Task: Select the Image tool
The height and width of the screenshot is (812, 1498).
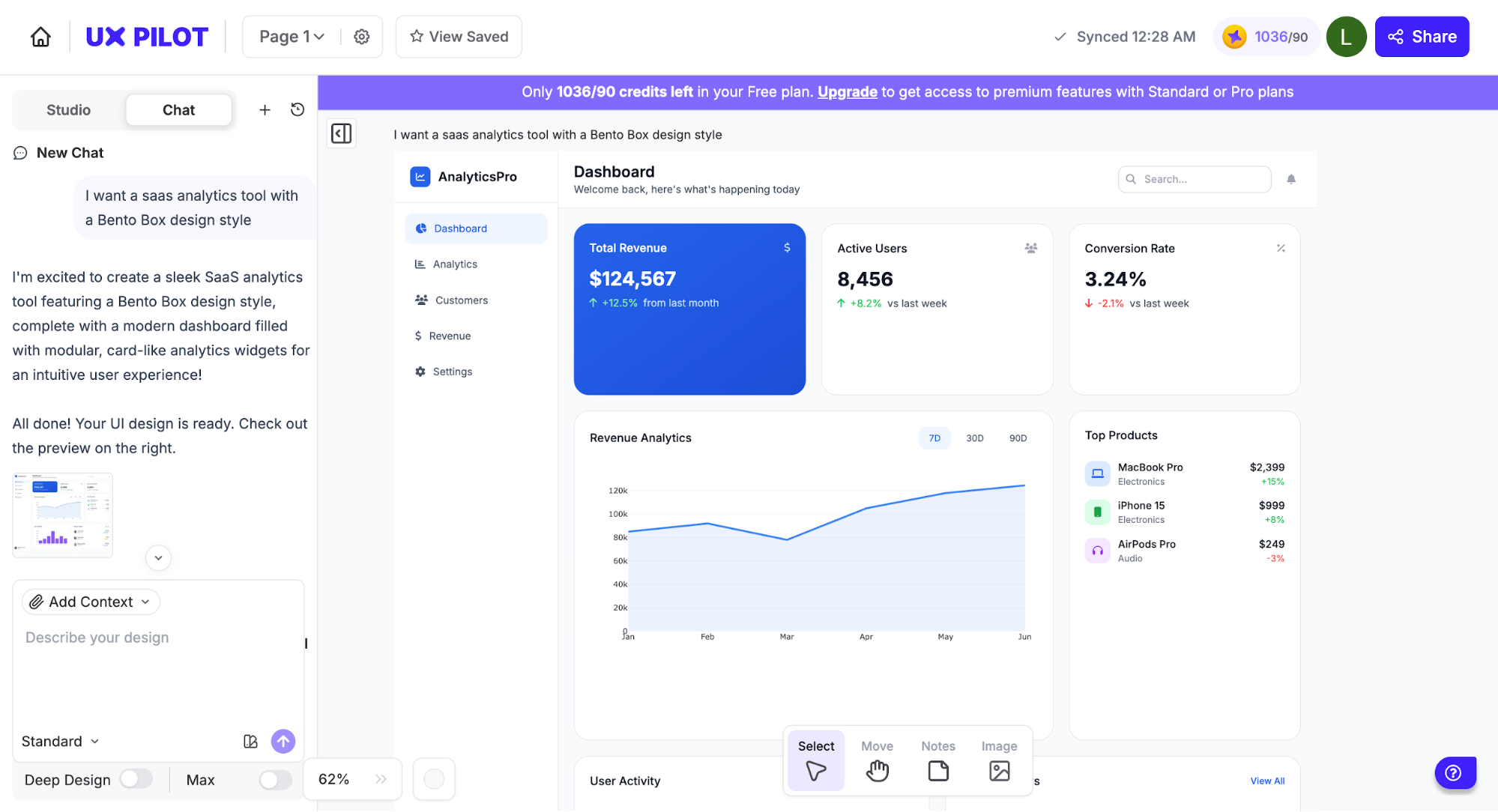Action: click(x=999, y=760)
